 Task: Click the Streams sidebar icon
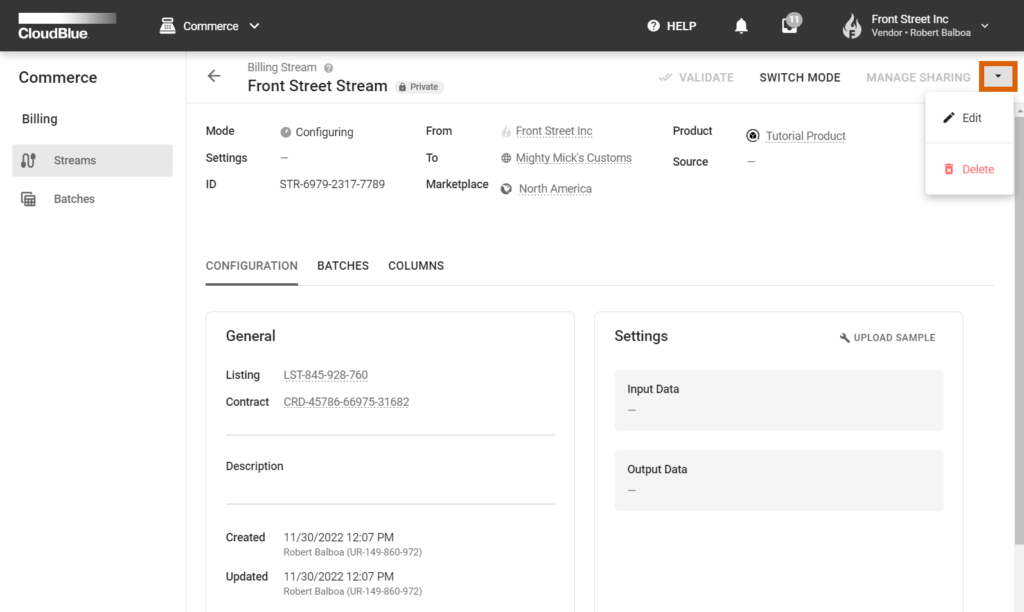pyautogui.click(x=28, y=160)
